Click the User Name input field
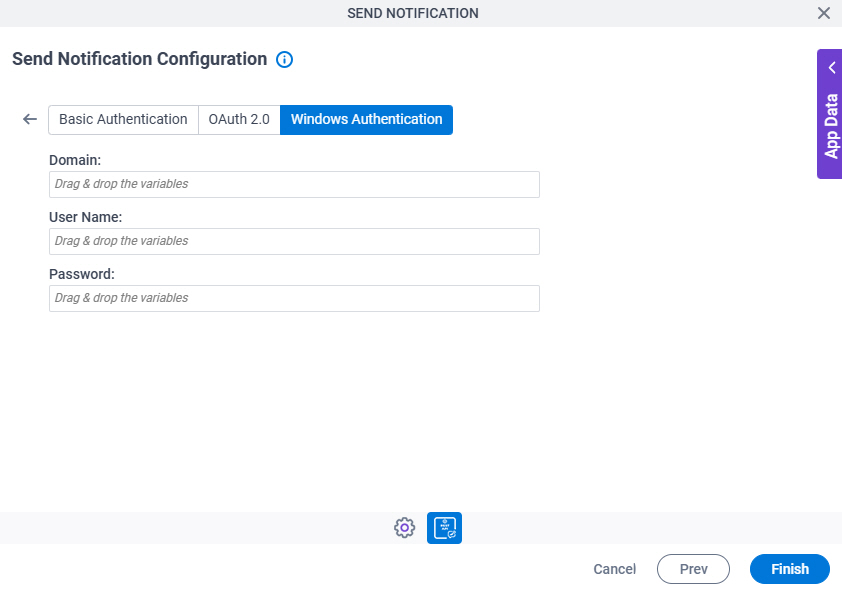 coord(294,241)
